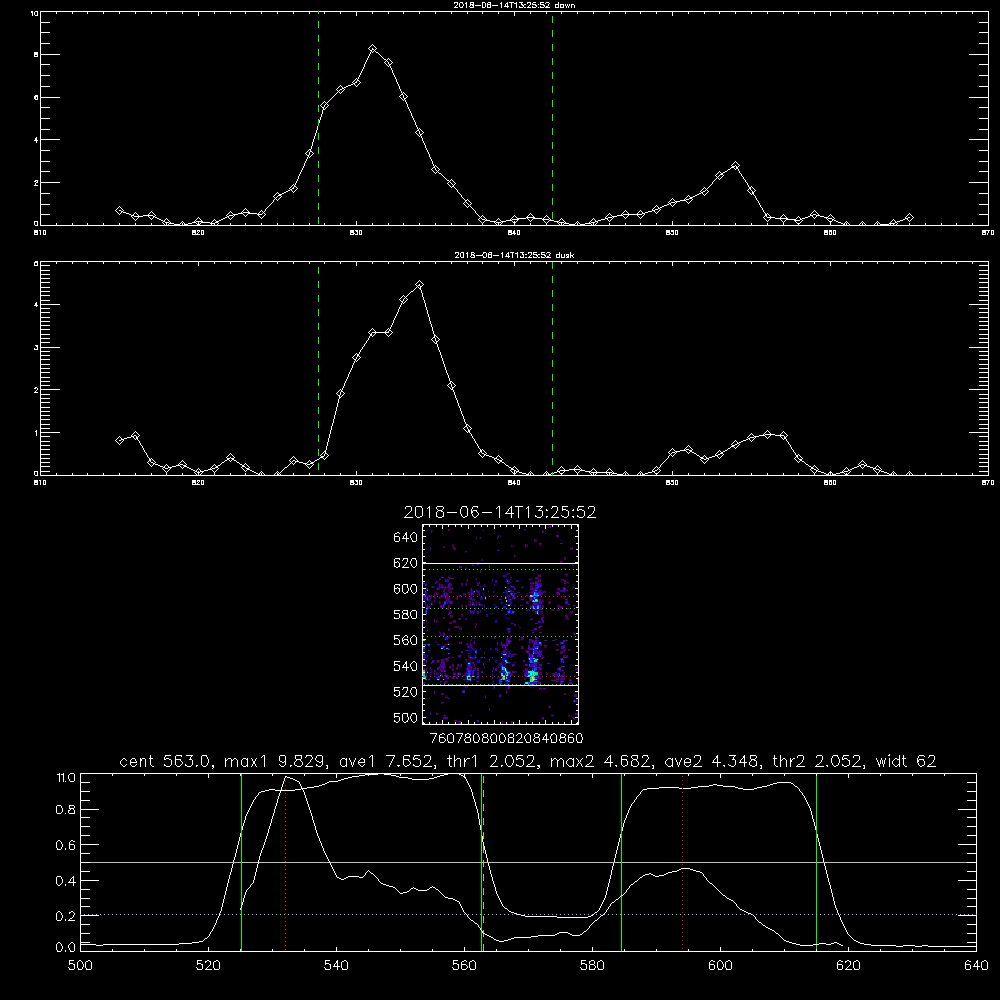
Task: Click the dotted horizontal 0.2 threshold line
Action: [x=528, y=915]
